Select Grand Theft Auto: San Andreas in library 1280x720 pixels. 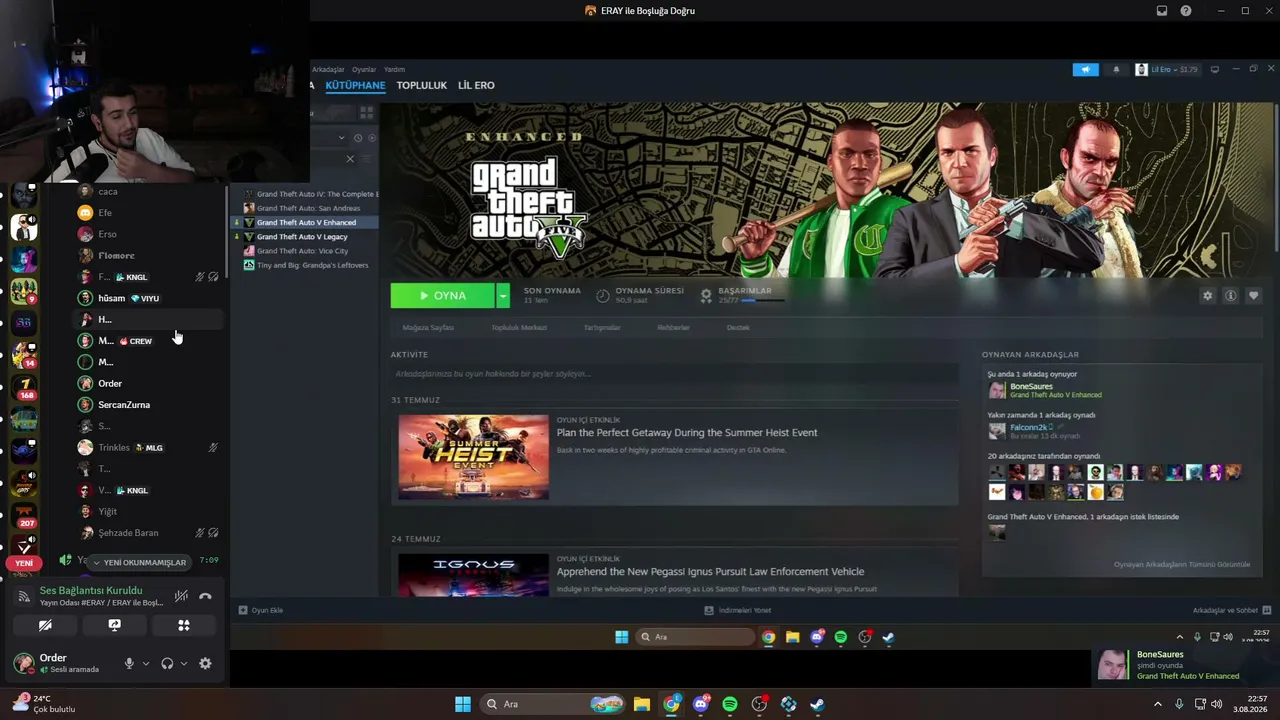pyautogui.click(x=308, y=208)
